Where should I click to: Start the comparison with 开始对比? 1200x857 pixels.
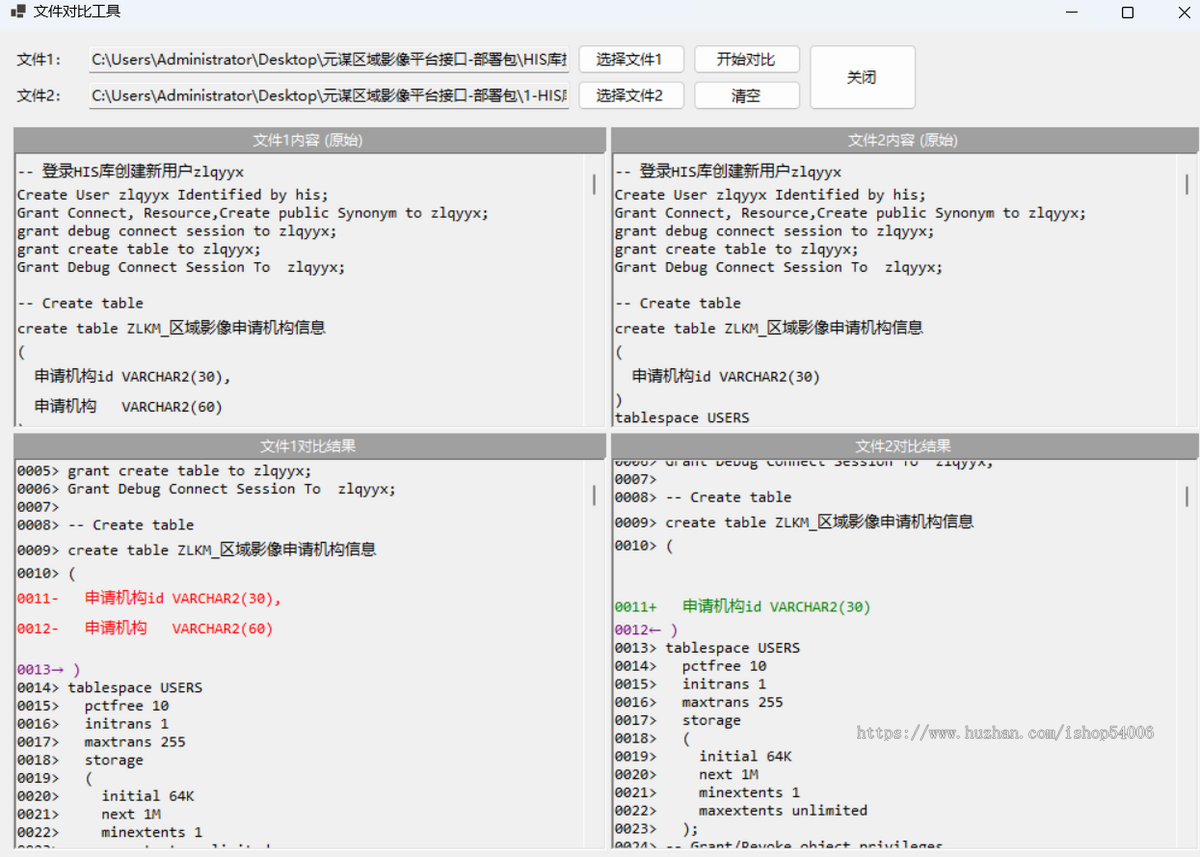coord(746,59)
